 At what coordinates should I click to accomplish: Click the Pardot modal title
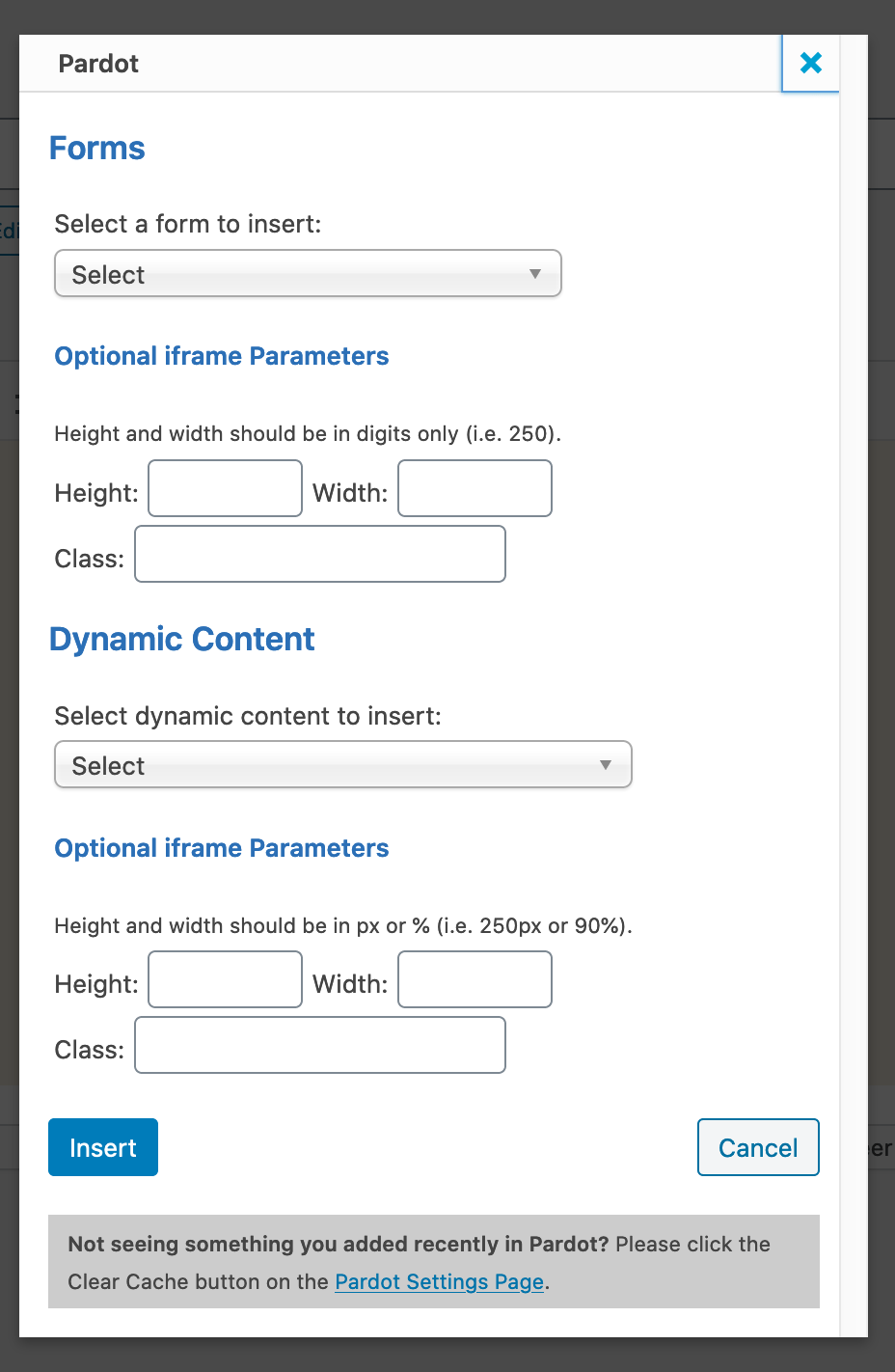tap(99, 64)
